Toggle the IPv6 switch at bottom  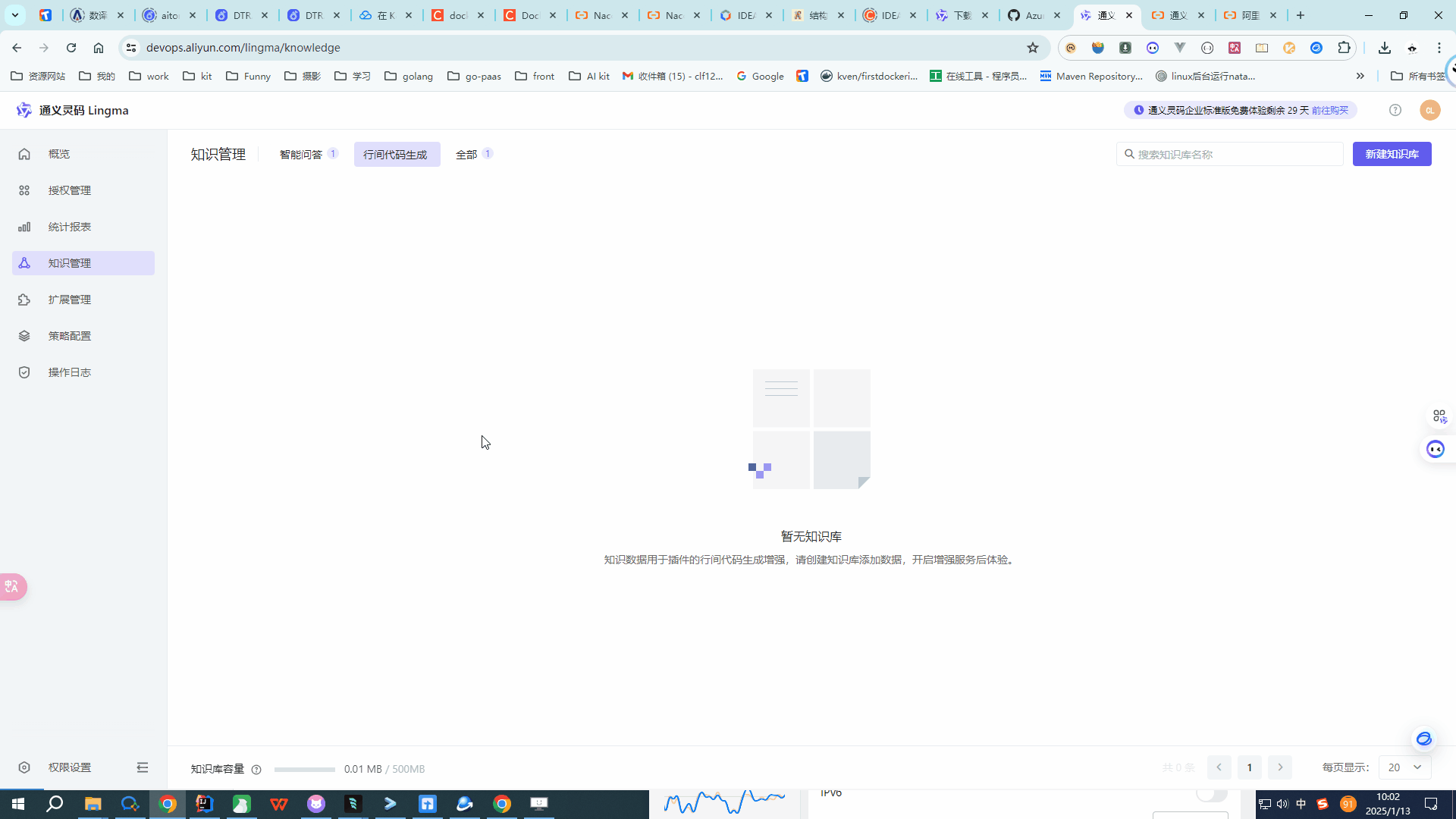coord(1211,794)
